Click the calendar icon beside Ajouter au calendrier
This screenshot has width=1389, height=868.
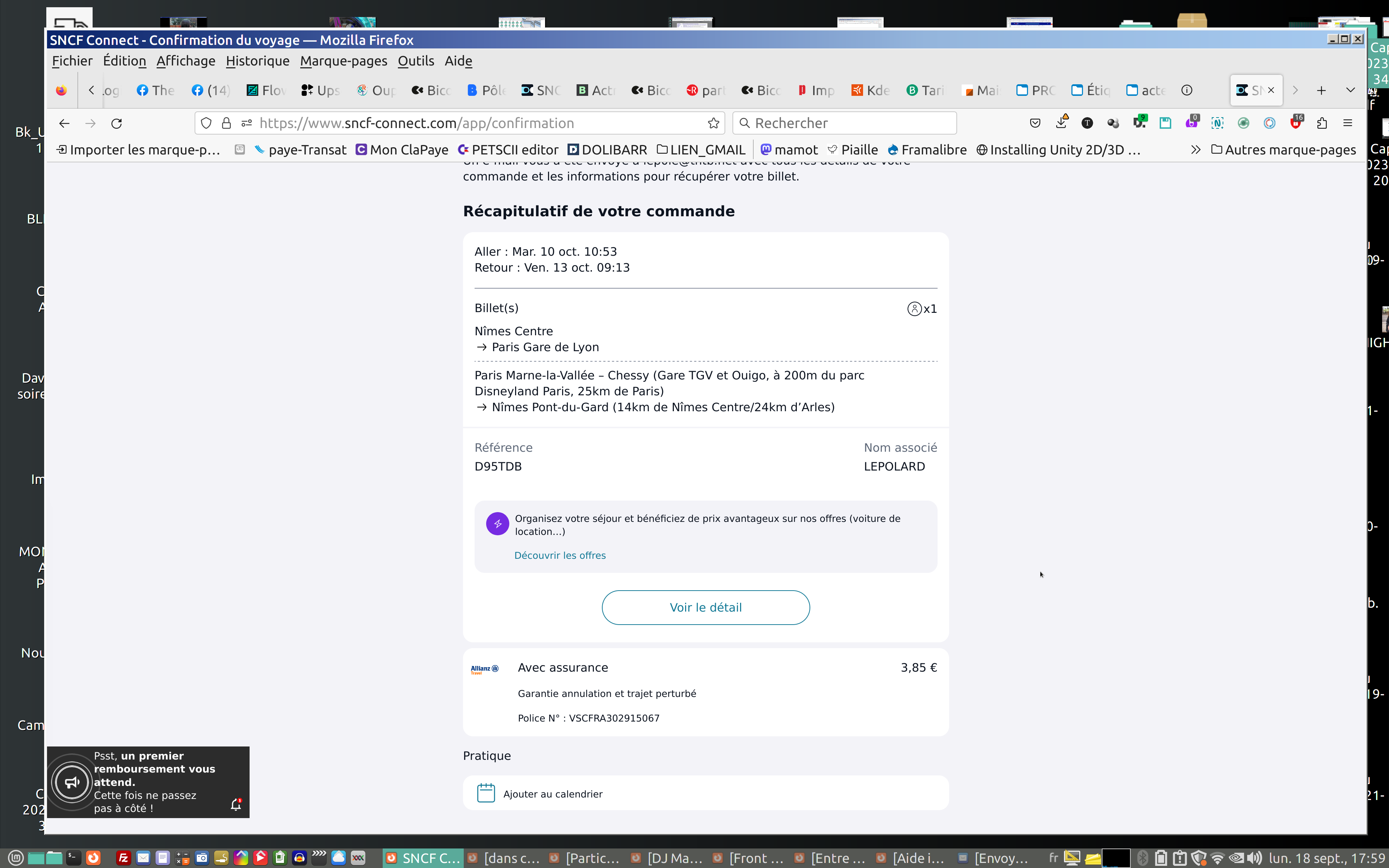point(485,793)
